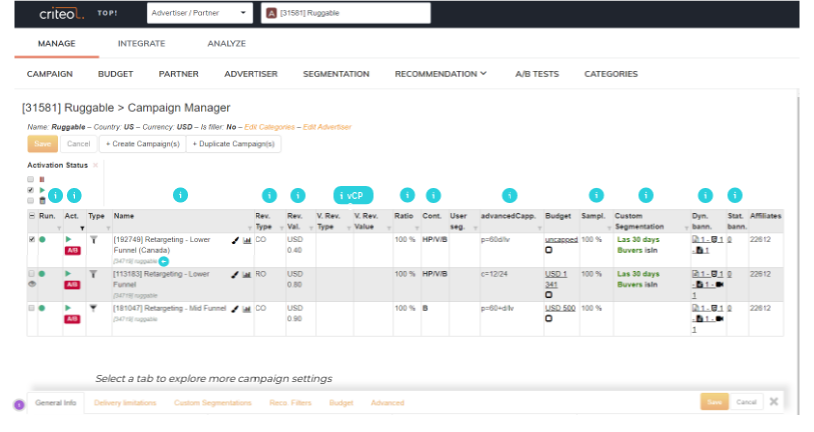Viewport: 814px width, 432px height.
Task: Uncheck the checkbox for campaign 192749
Action: tap(32, 239)
